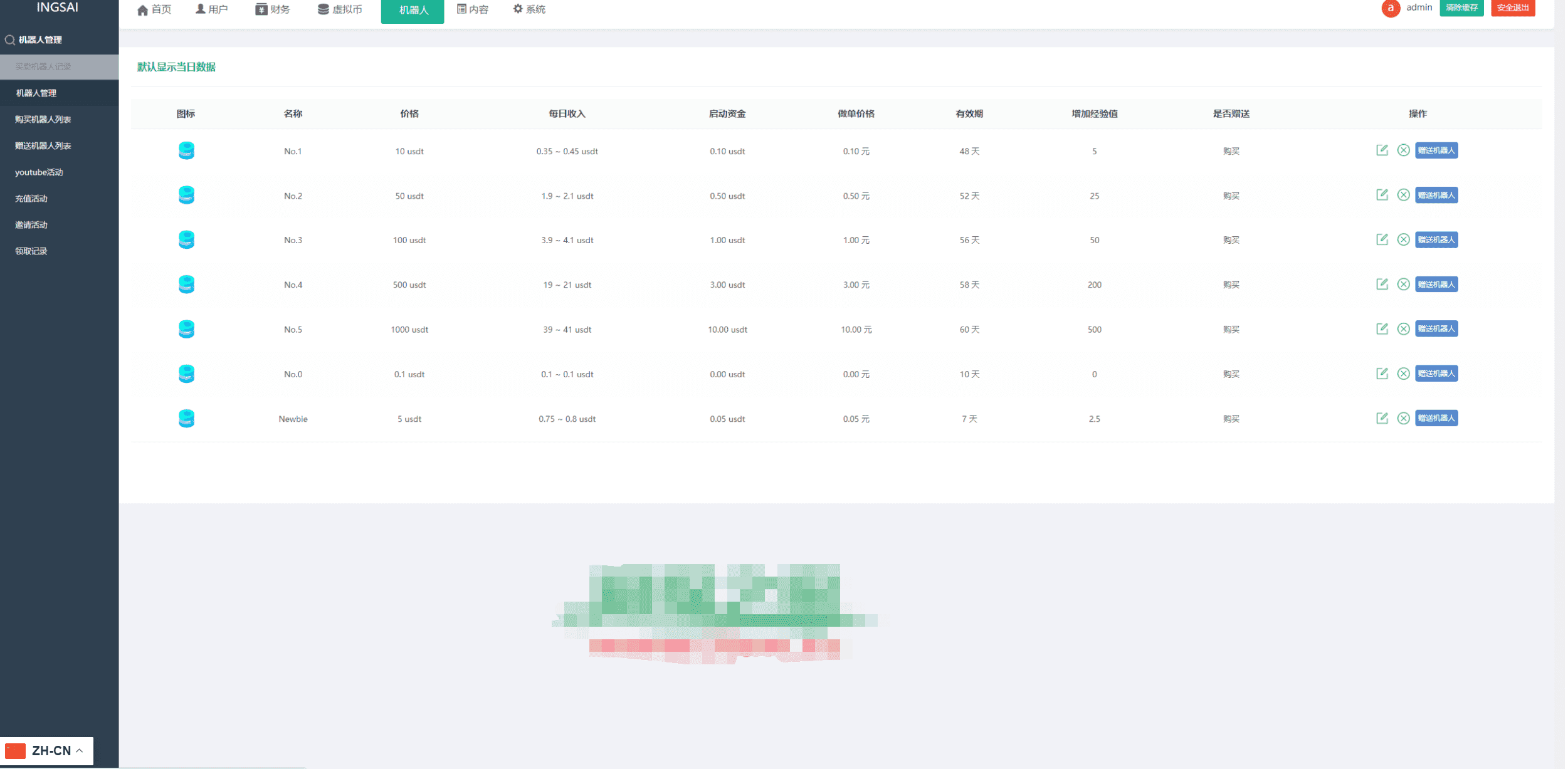The image size is (1568, 769).
Task: Click the edit icon for robot No.1
Action: (1384, 150)
